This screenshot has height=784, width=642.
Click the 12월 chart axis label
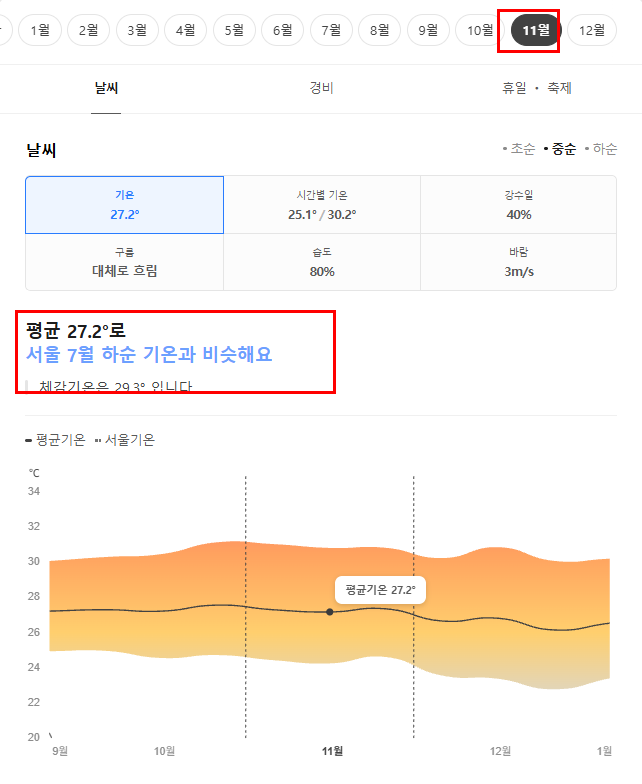(x=500, y=751)
